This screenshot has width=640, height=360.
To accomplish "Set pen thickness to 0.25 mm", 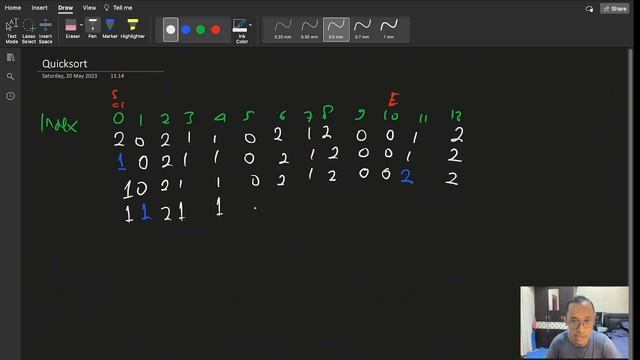I will pyautogui.click(x=283, y=29).
